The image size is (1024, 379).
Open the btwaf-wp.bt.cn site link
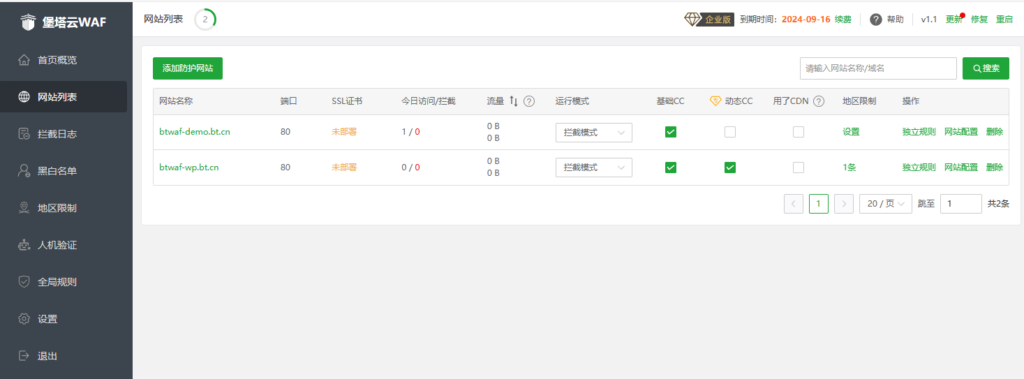pos(189,167)
